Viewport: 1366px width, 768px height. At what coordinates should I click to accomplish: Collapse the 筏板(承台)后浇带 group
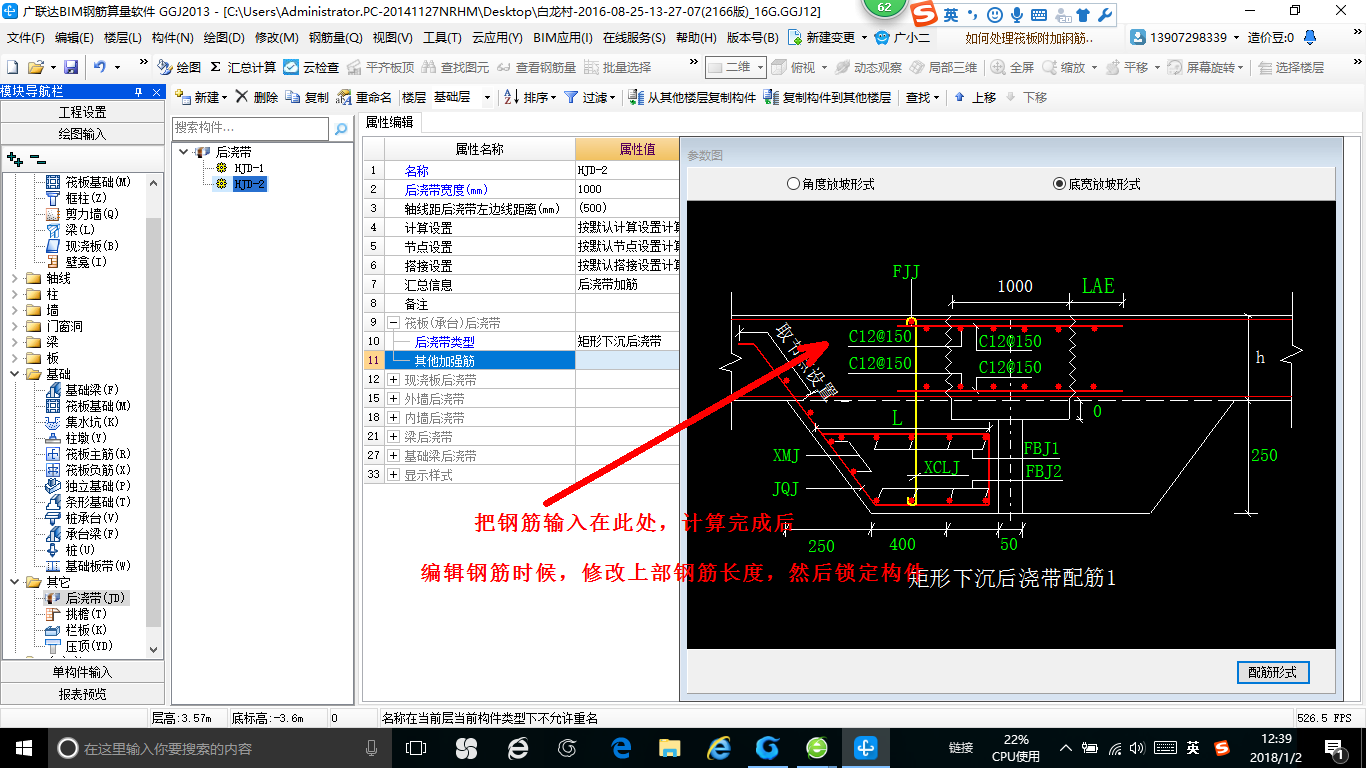[x=394, y=323]
